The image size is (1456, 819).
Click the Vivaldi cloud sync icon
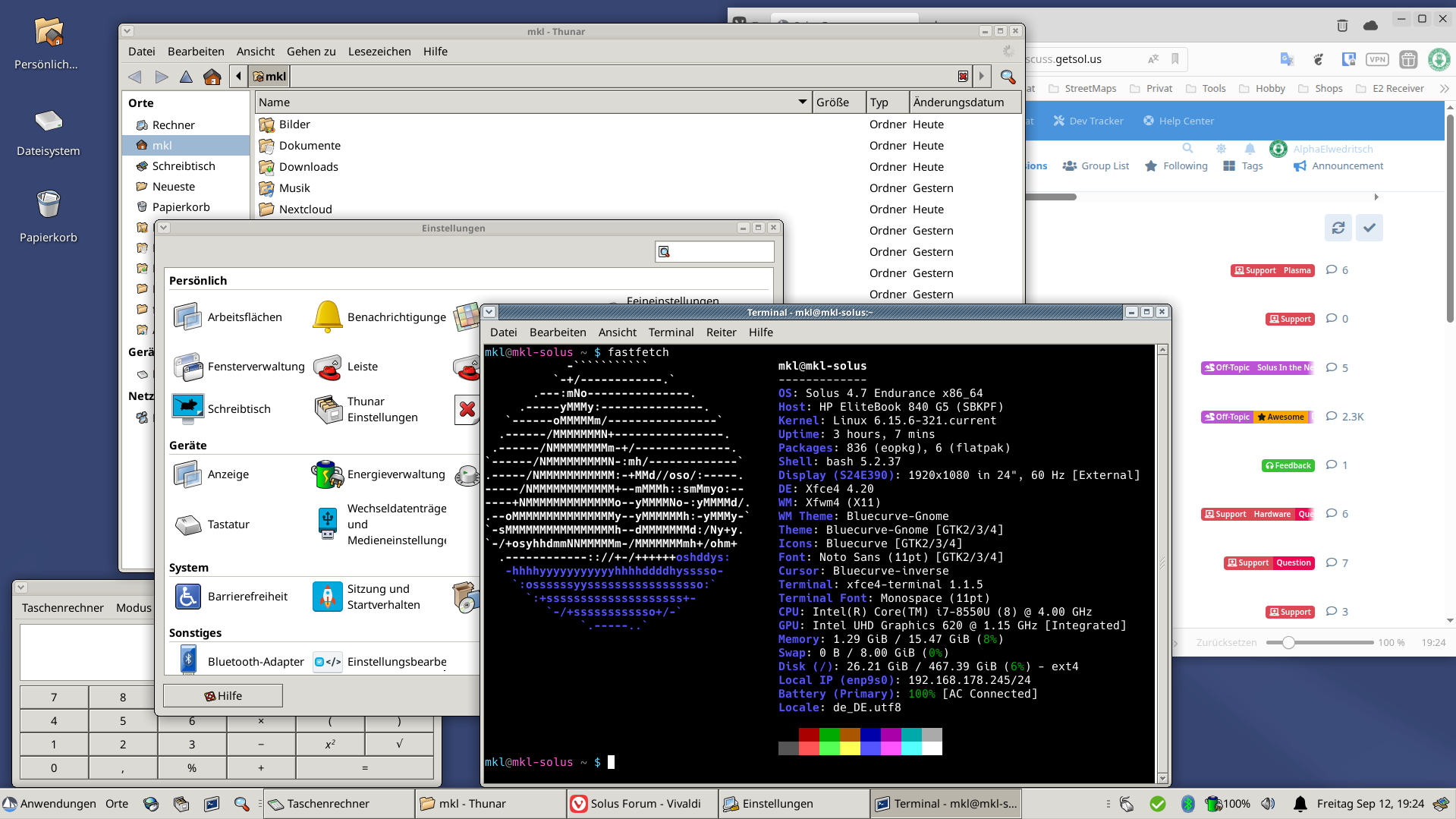pyautogui.click(x=1370, y=25)
